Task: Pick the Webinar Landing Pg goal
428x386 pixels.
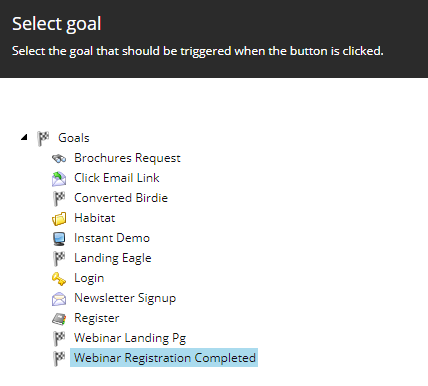Action: (130, 338)
